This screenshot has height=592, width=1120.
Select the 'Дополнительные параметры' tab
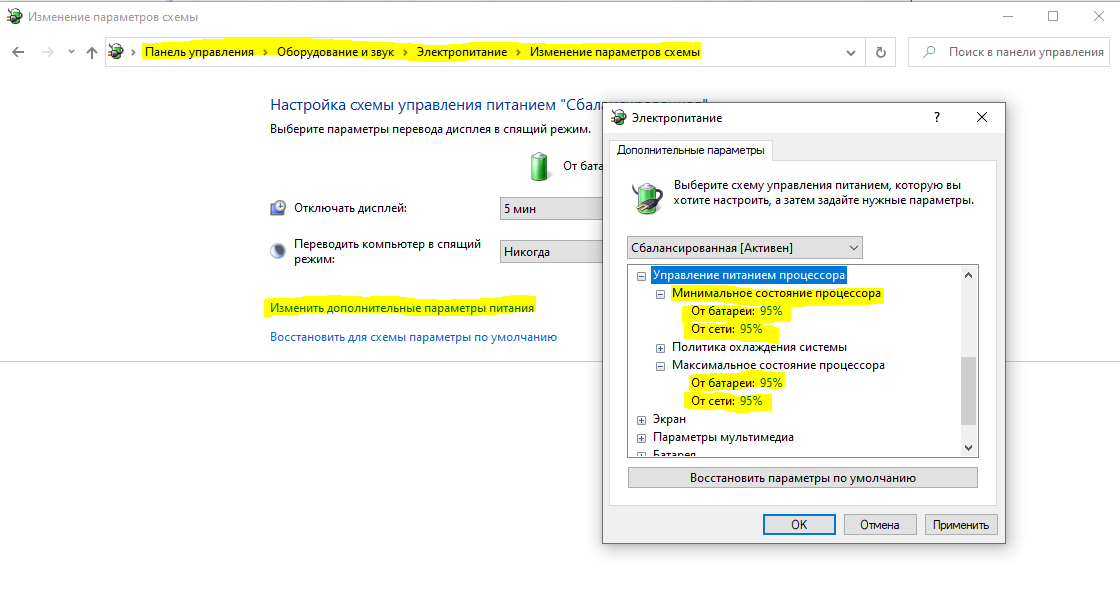[x=691, y=150]
